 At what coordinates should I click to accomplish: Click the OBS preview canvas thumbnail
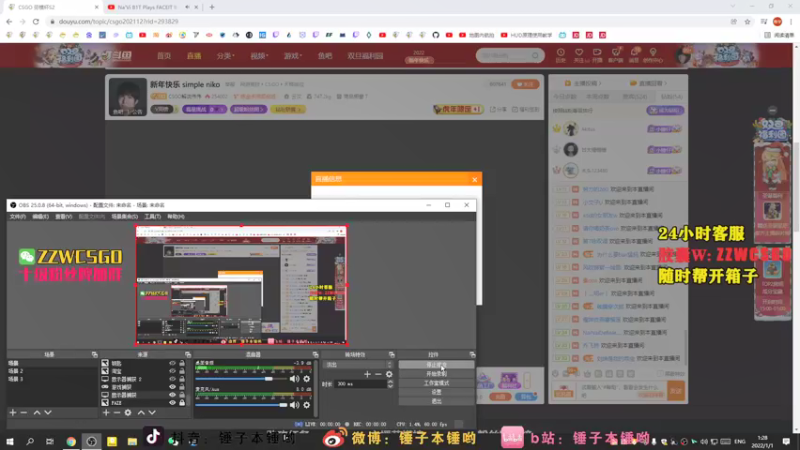[241, 285]
